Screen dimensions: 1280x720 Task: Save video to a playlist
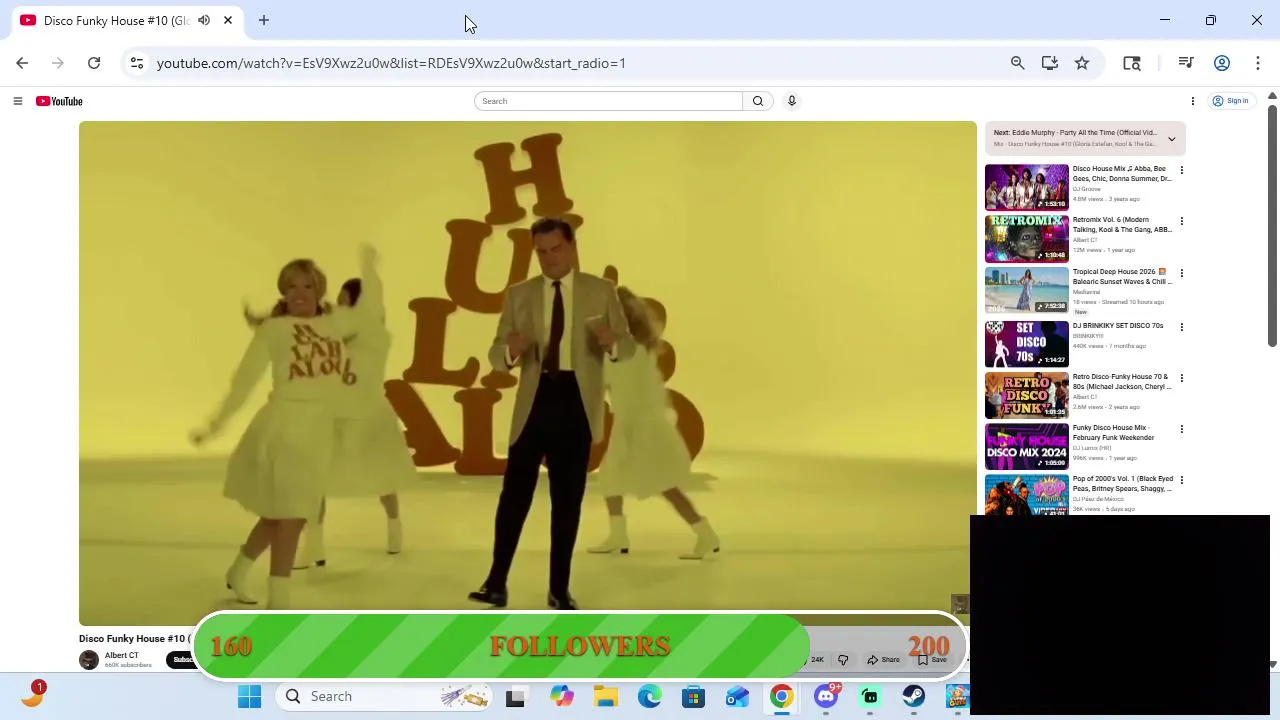coord(932,660)
